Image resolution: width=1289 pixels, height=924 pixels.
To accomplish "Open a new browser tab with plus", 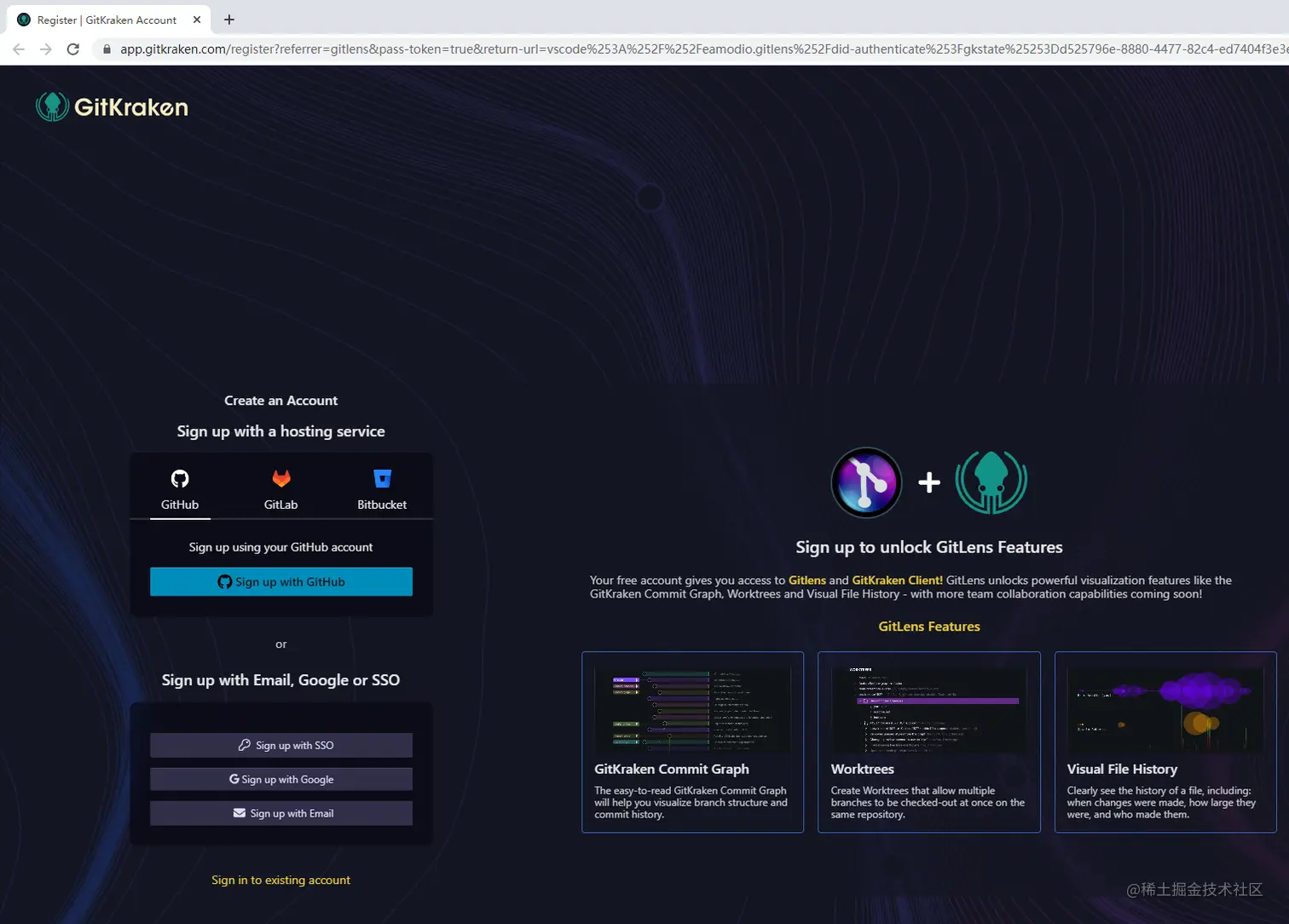I will pos(229,20).
